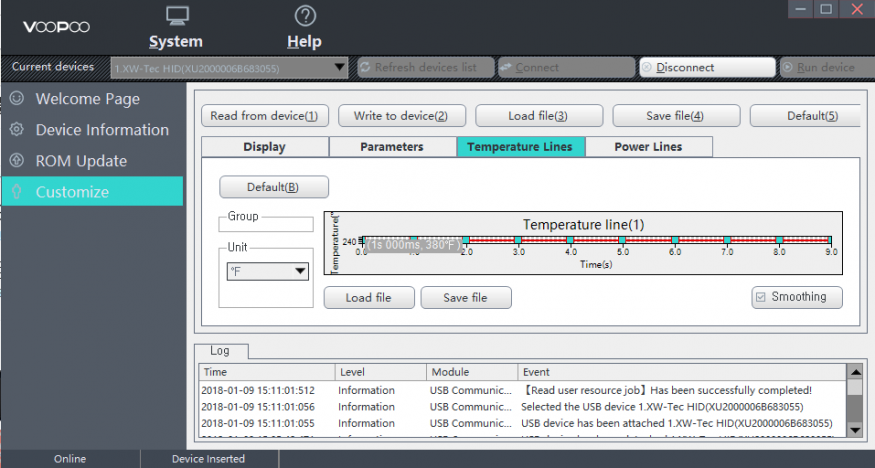Switch to the Power Lines tab
Image resolution: width=875 pixels, height=468 pixels.
click(x=648, y=147)
